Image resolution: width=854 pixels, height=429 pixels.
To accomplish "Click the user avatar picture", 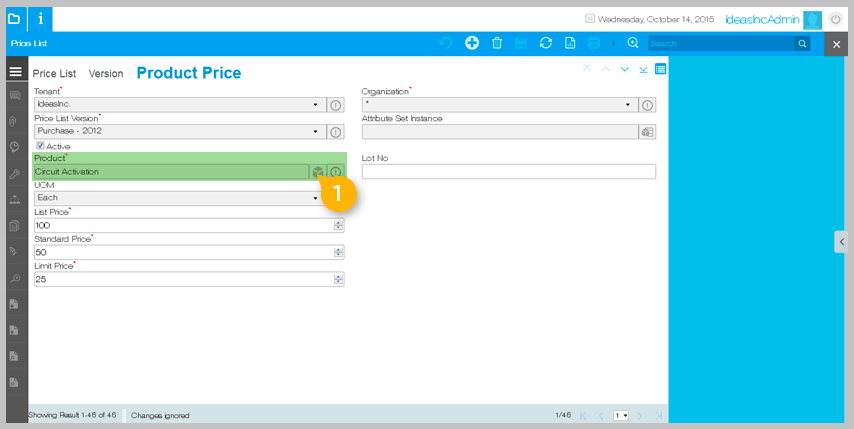I will 812,20.
